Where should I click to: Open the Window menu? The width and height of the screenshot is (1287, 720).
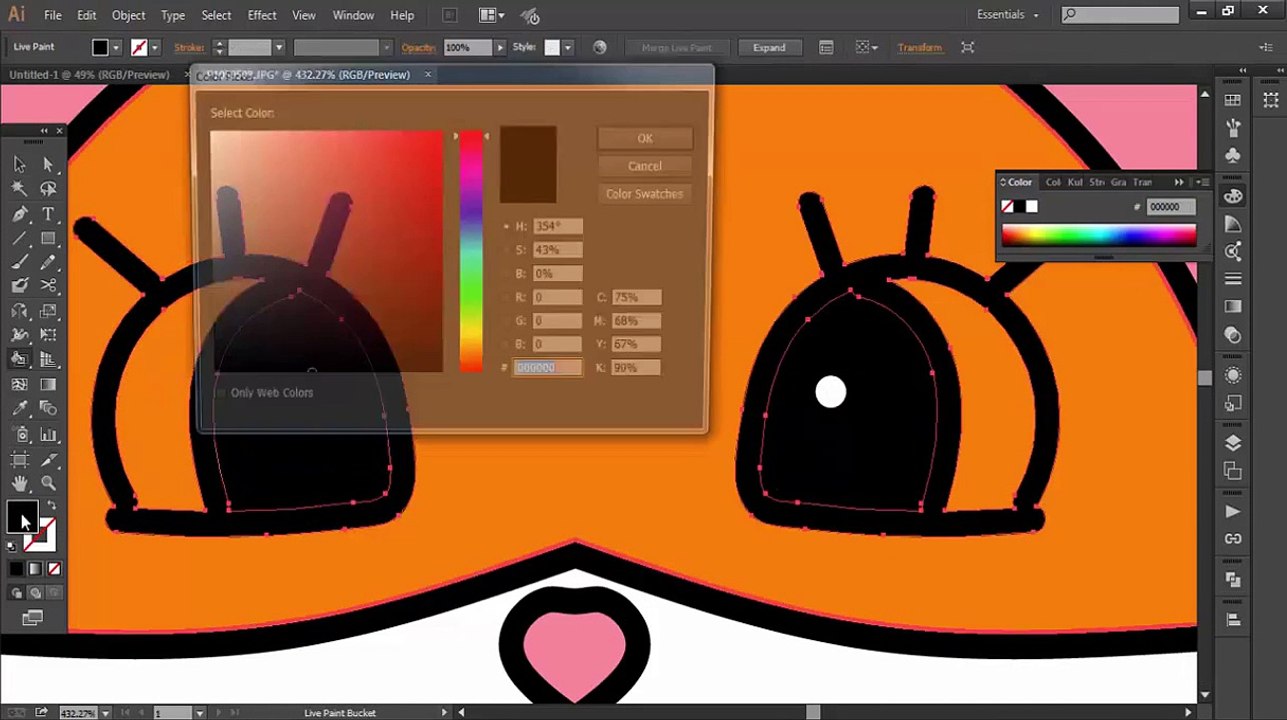coord(353,15)
